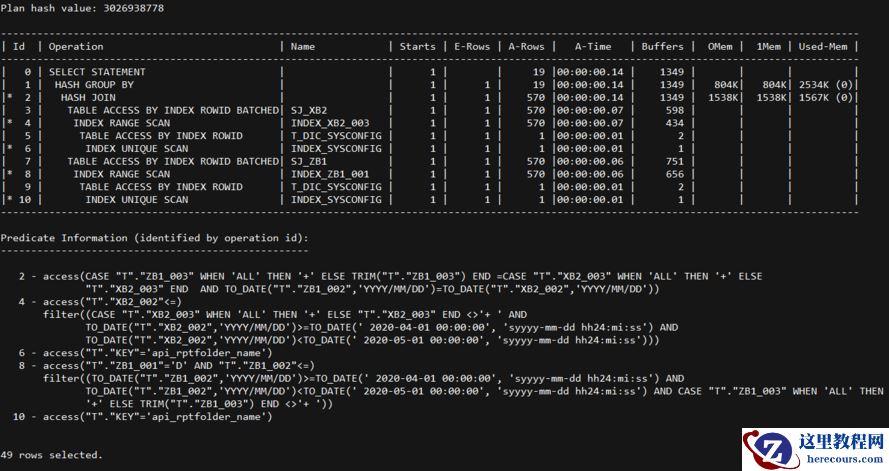Click the Predicate Information heading
The image size is (889, 471).
pos(154,237)
